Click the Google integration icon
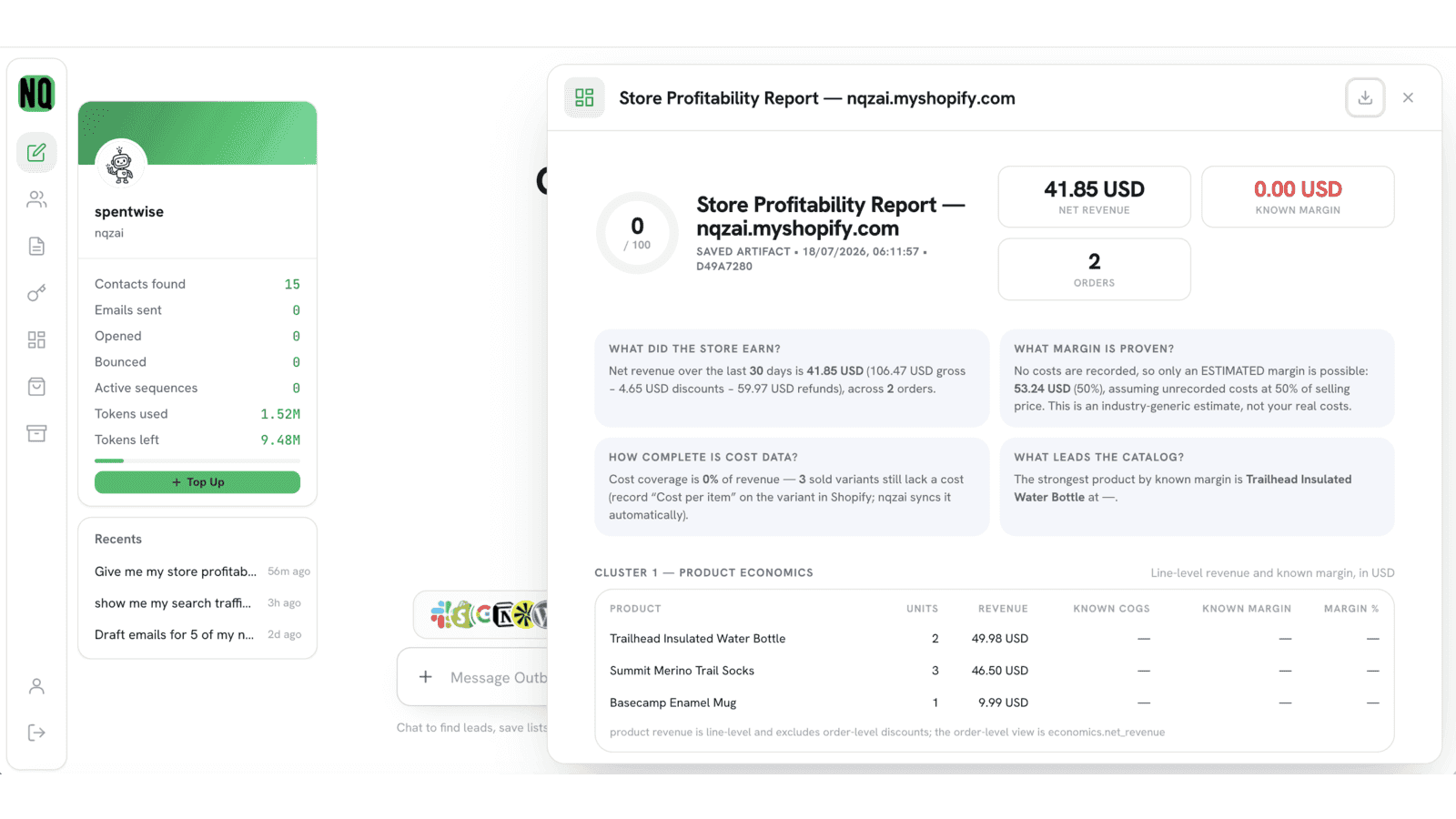 tap(482, 614)
